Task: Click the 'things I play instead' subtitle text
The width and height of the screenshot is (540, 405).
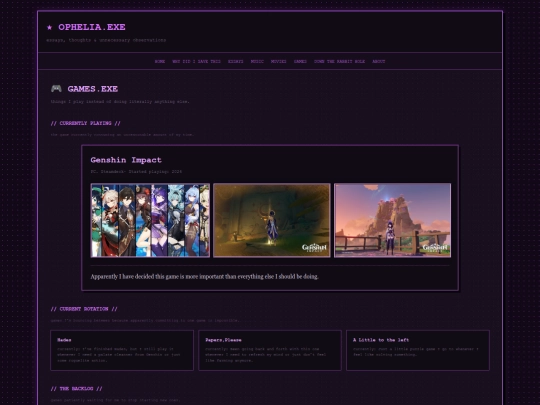Action: [x=120, y=102]
